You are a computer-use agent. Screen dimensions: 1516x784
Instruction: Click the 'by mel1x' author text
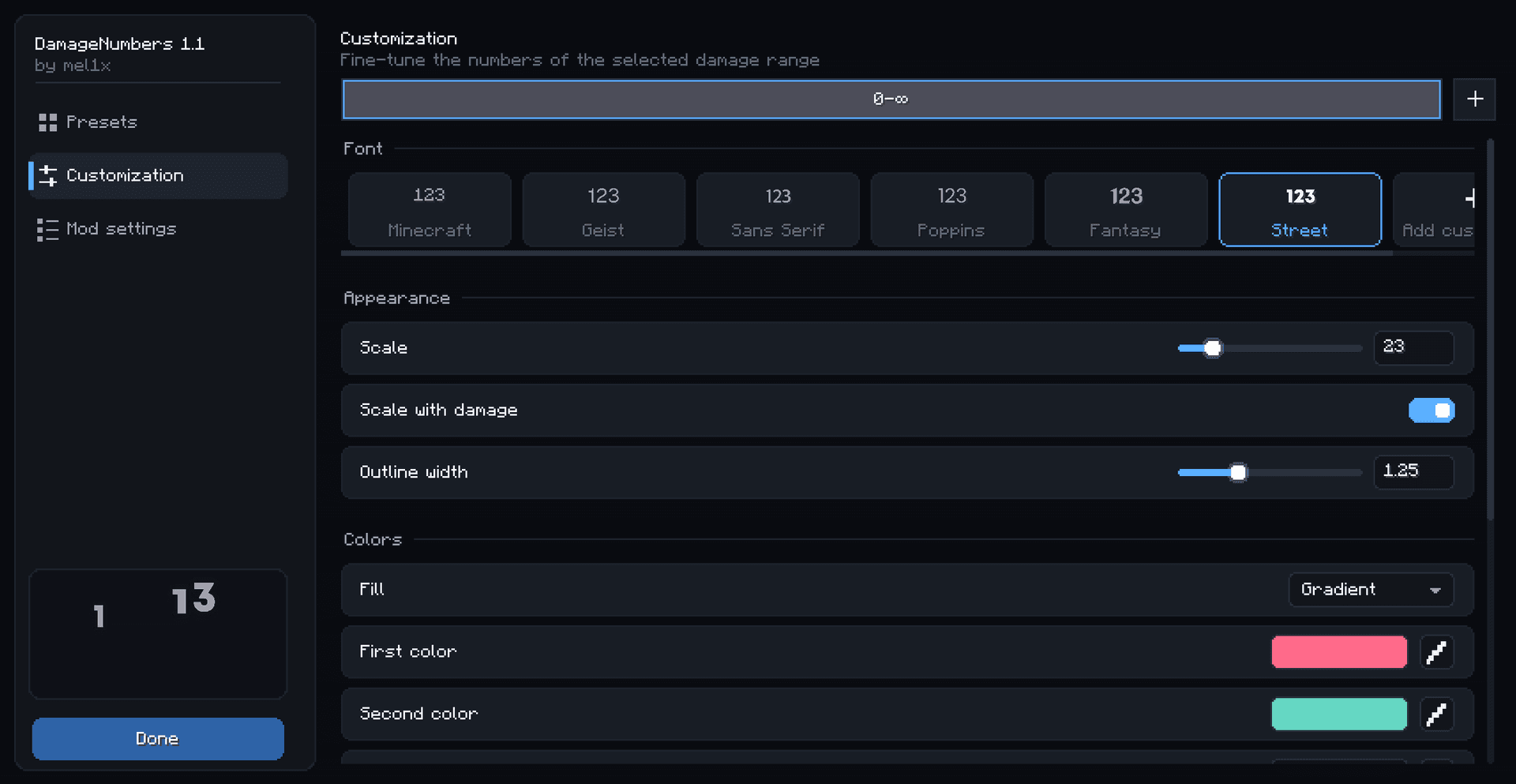(73, 66)
